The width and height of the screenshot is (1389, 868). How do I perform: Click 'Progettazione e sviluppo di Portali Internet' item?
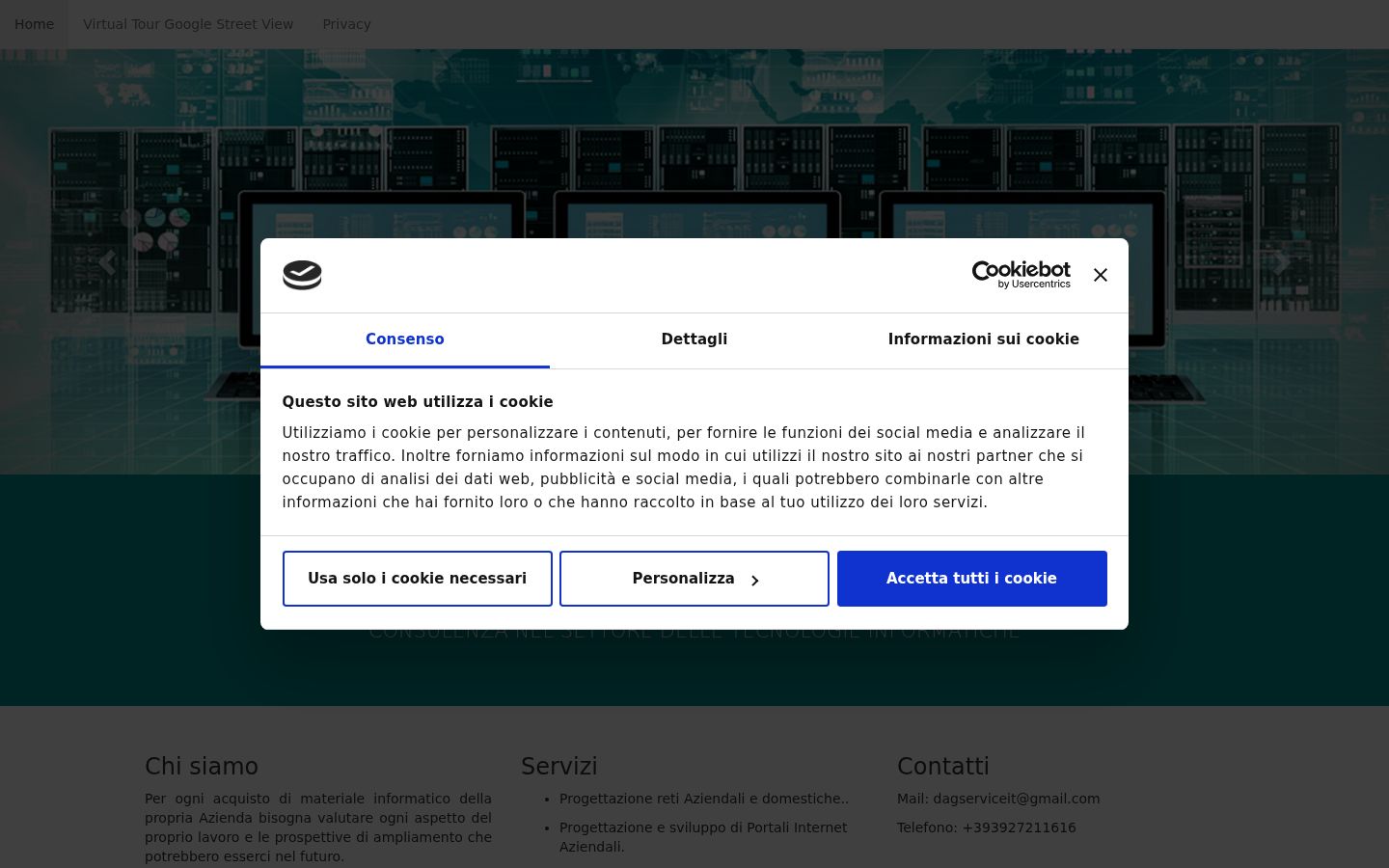pos(703,837)
